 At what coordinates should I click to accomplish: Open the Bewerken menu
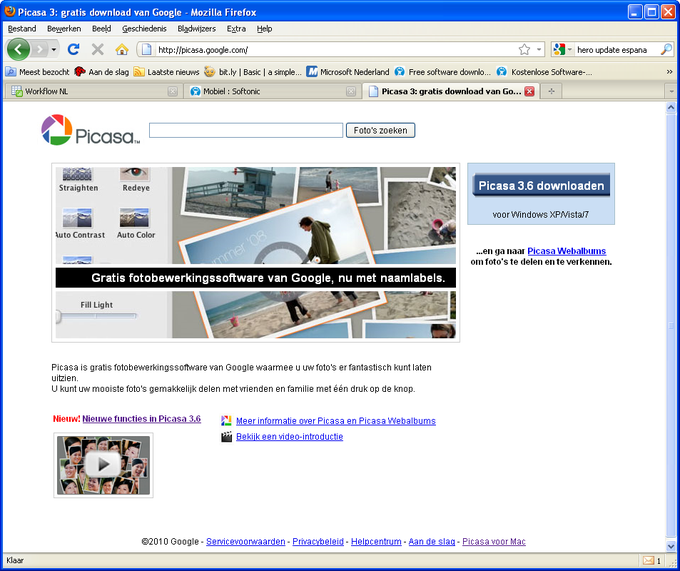click(x=64, y=29)
